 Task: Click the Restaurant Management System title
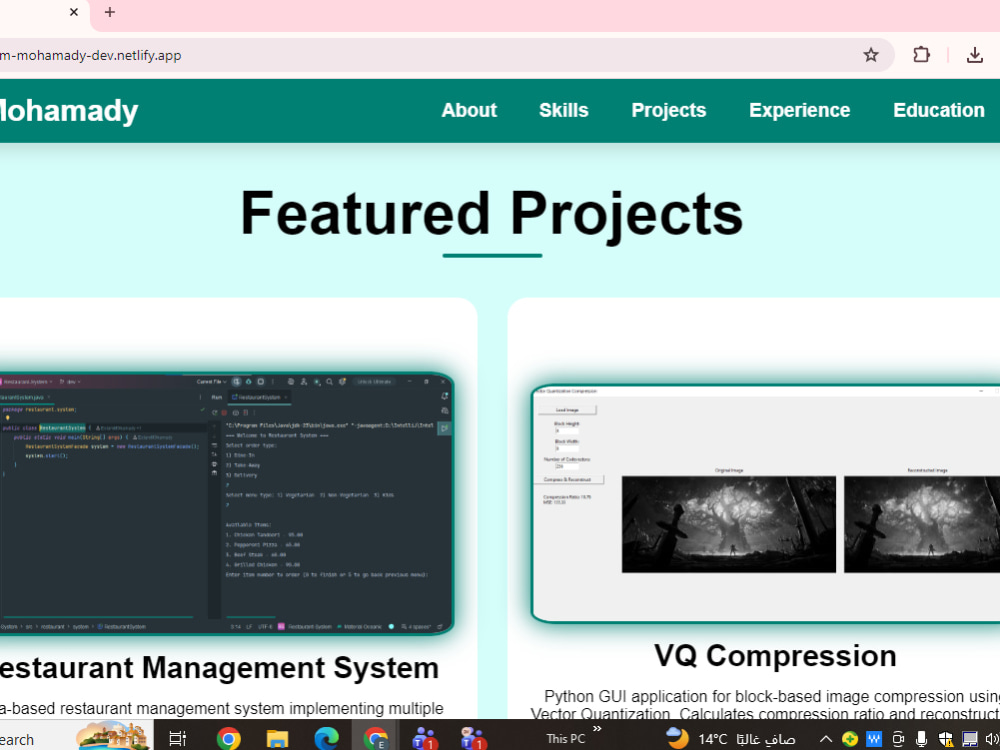[219, 668]
